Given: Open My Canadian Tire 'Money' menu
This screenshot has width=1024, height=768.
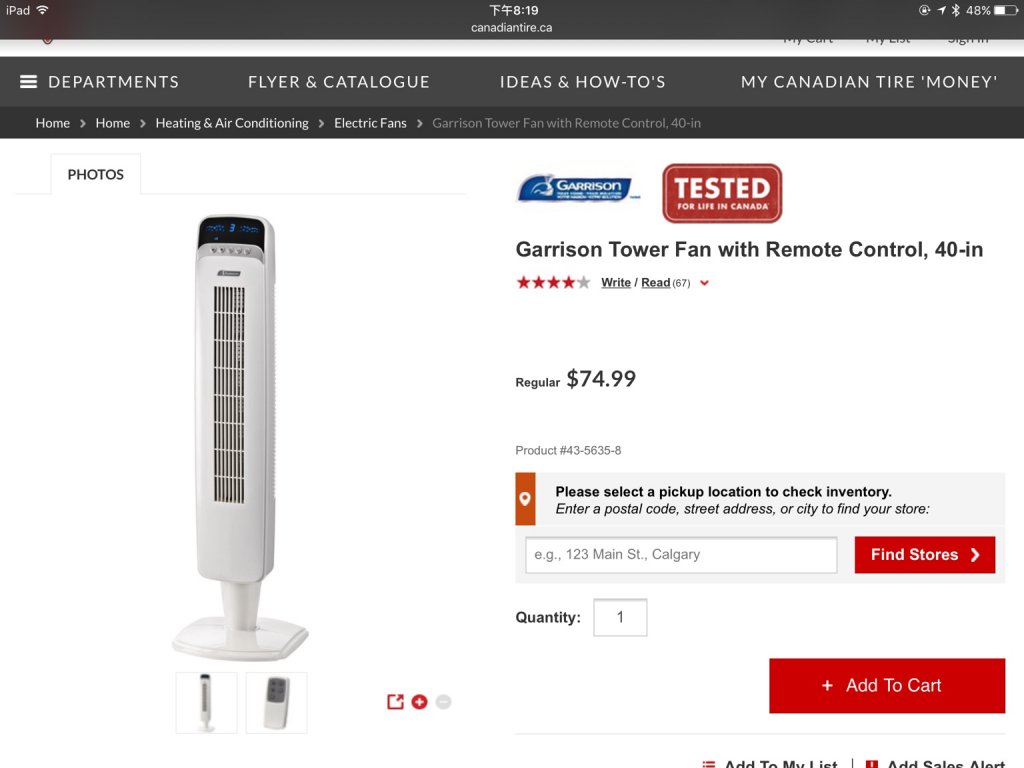Looking at the screenshot, I should tap(869, 82).
